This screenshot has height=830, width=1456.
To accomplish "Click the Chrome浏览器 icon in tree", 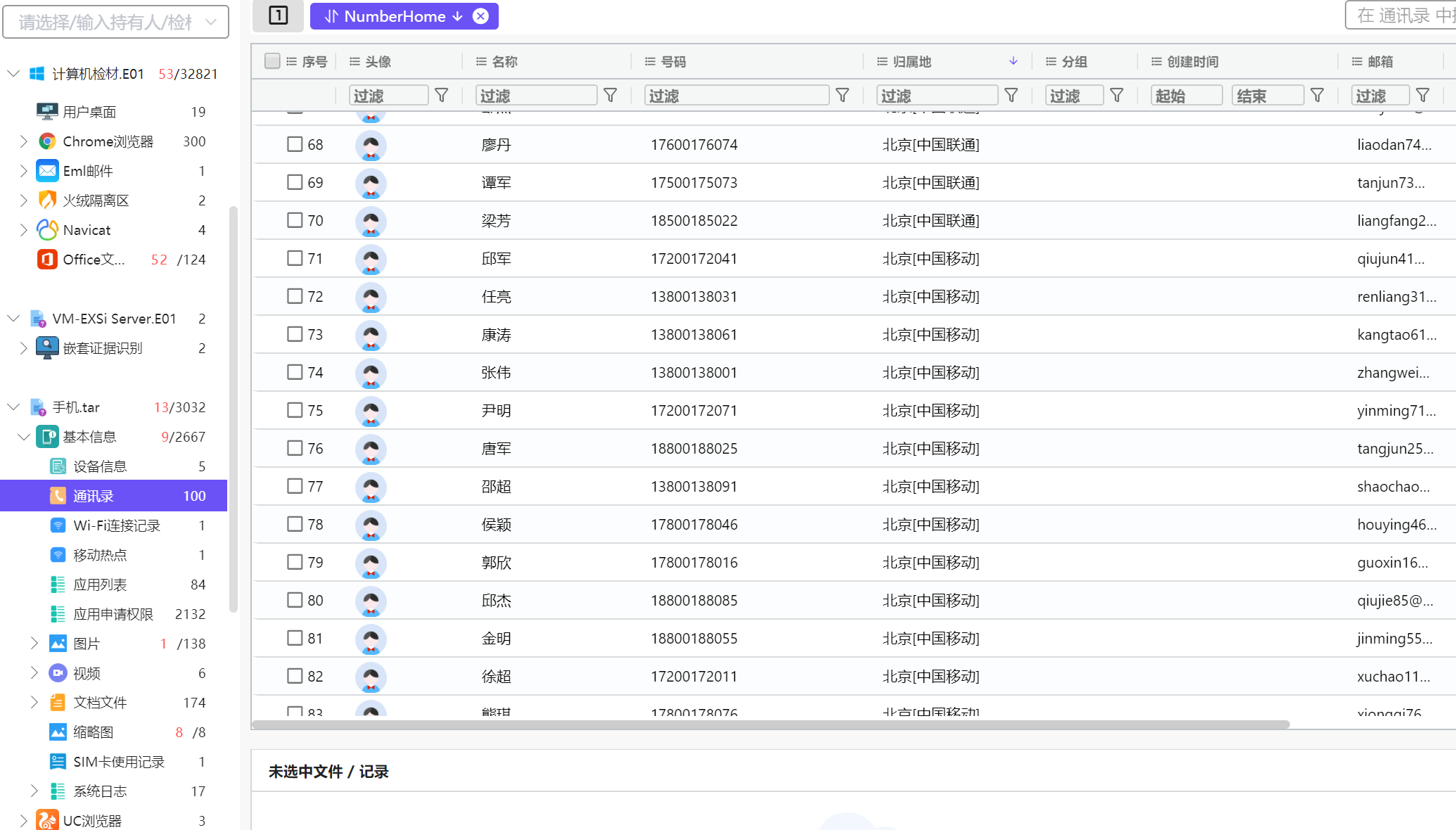I will (x=47, y=141).
